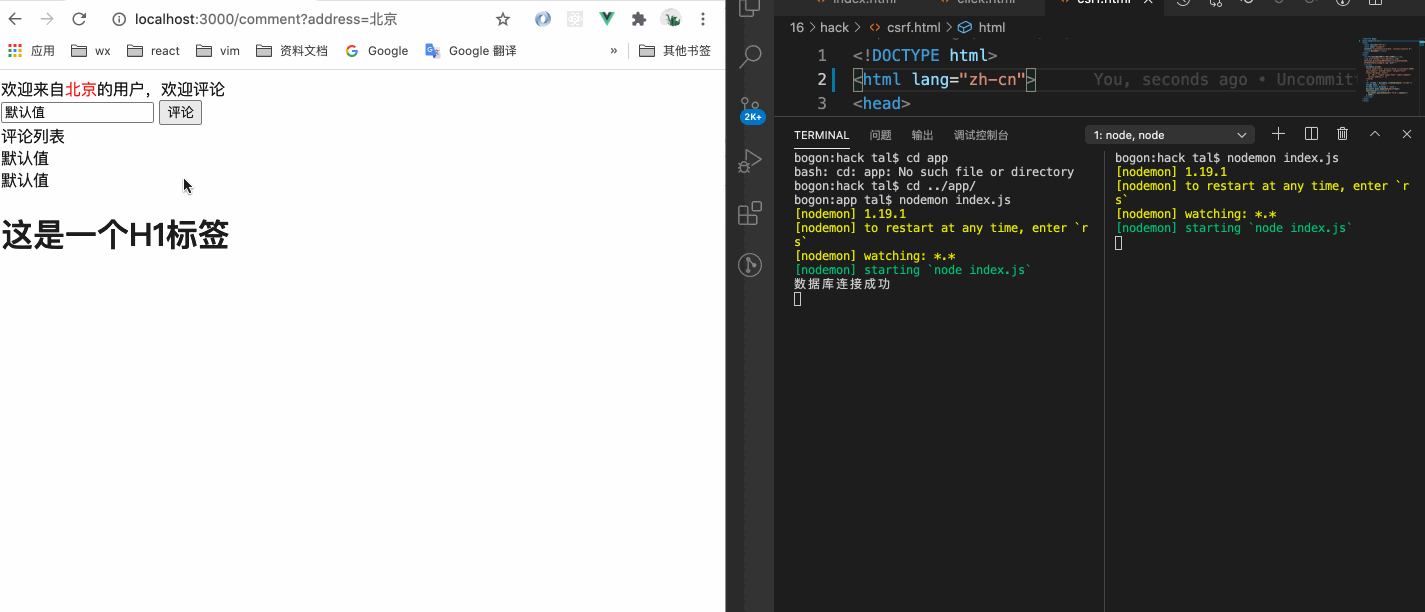Screen dimensions: 1425x612
Task: Open the Vue devtools extension icon
Action: 606,19
